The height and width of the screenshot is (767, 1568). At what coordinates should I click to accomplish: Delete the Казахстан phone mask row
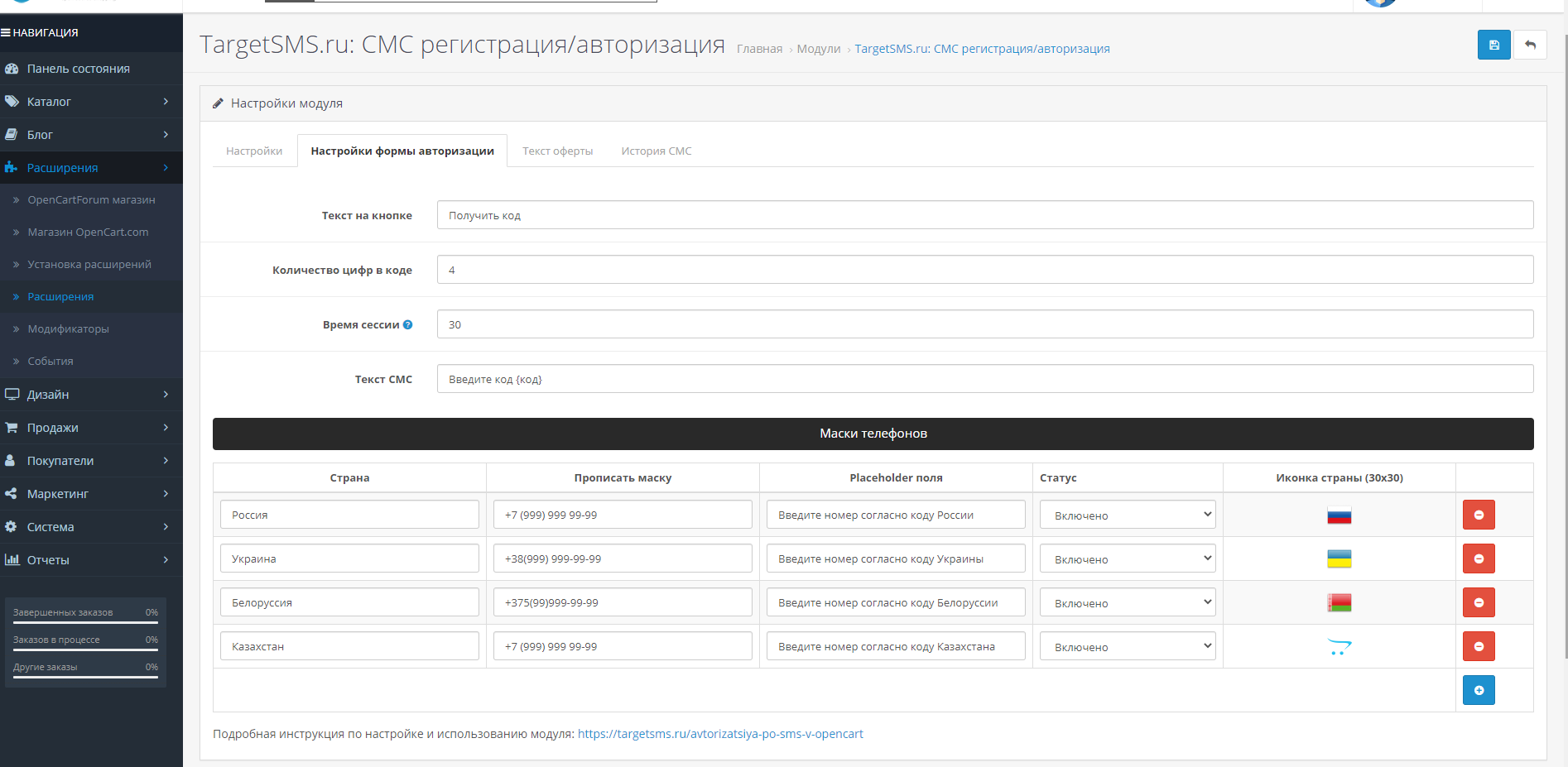(x=1479, y=646)
